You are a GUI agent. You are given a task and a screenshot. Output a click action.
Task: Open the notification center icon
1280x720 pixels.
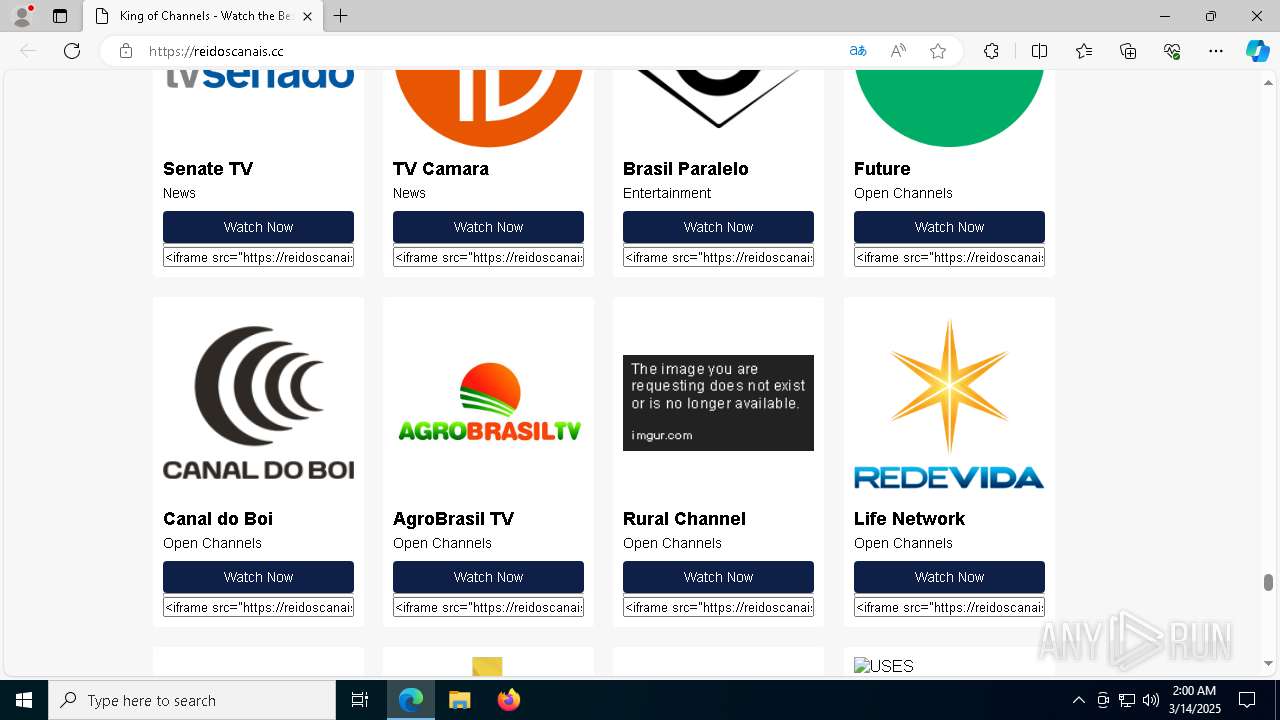coord(1247,700)
